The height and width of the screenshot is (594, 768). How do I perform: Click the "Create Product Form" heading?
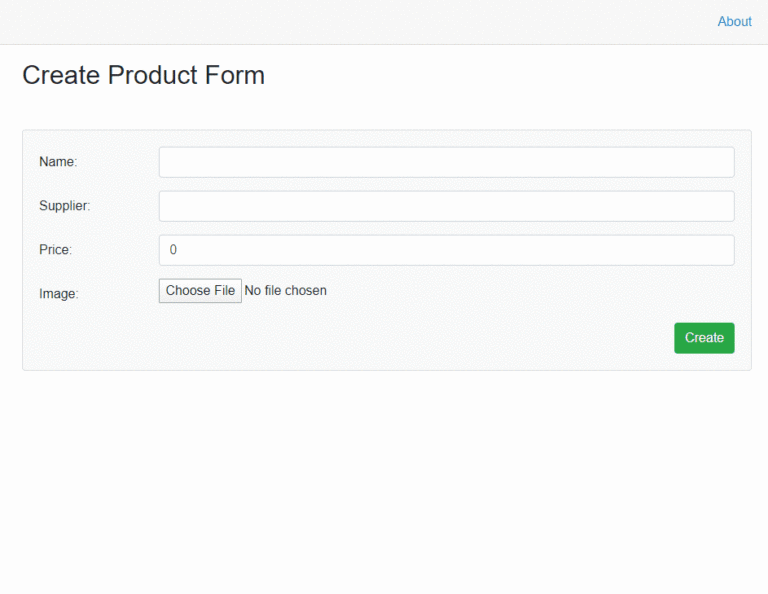tap(143, 75)
